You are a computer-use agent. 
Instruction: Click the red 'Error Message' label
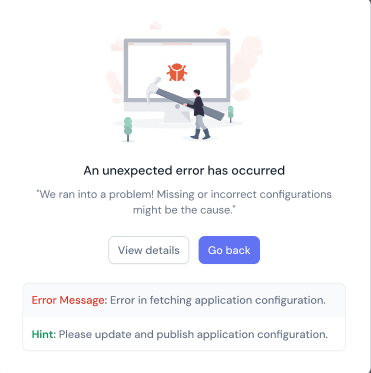(68, 300)
